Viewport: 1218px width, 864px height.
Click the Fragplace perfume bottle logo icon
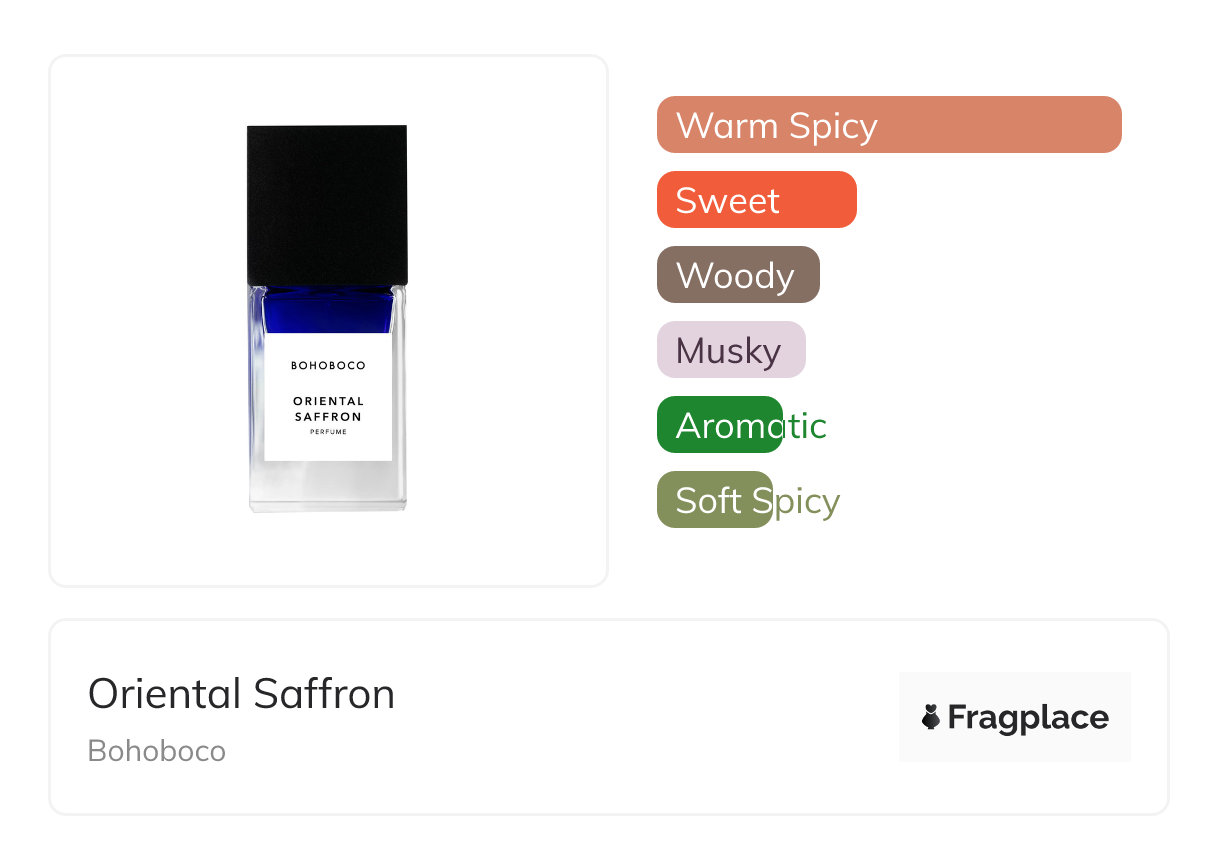click(x=931, y=717)
